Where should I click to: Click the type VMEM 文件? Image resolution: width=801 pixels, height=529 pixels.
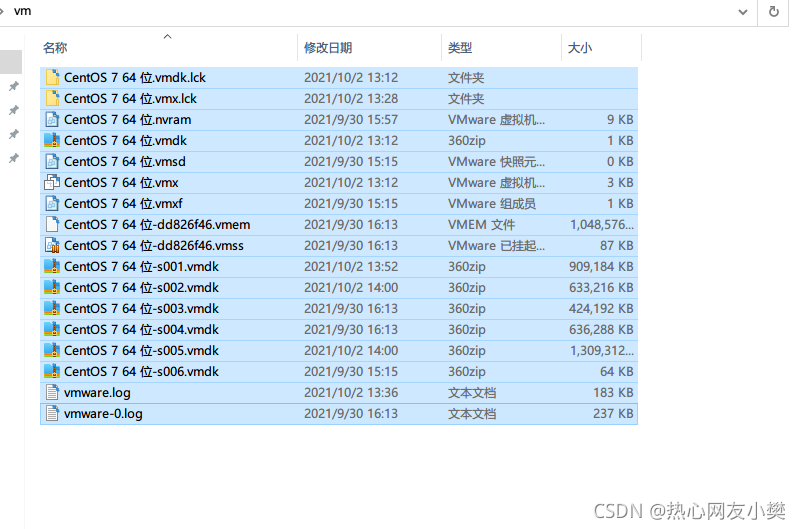pos(481,225)
